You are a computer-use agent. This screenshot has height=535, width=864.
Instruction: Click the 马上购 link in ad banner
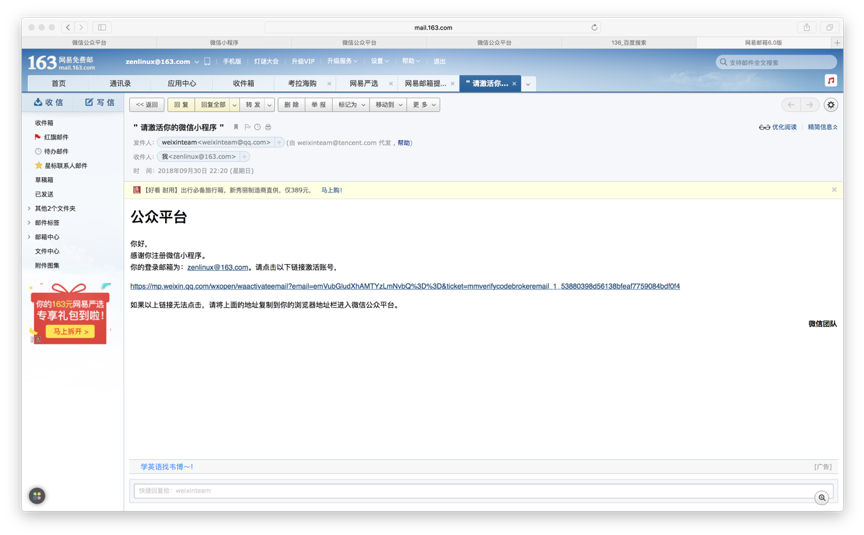[x=331, y=190]
